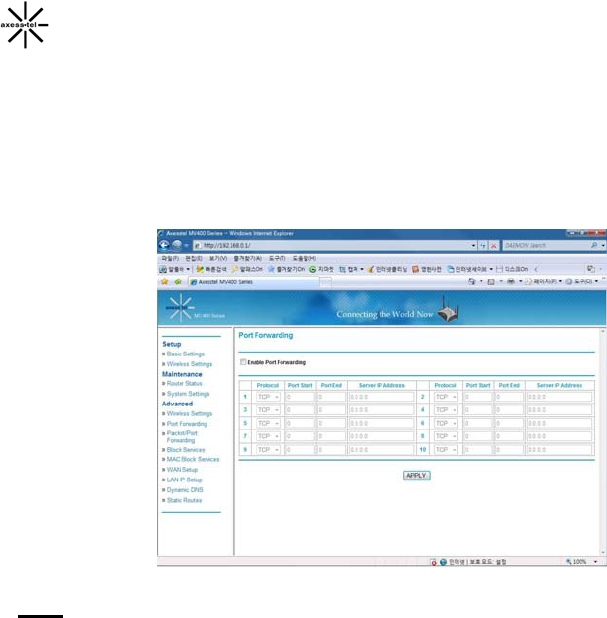This screenshot has height=618, width=607.
Task: Click Port Start field of rule 1
Action: [300, 397]
